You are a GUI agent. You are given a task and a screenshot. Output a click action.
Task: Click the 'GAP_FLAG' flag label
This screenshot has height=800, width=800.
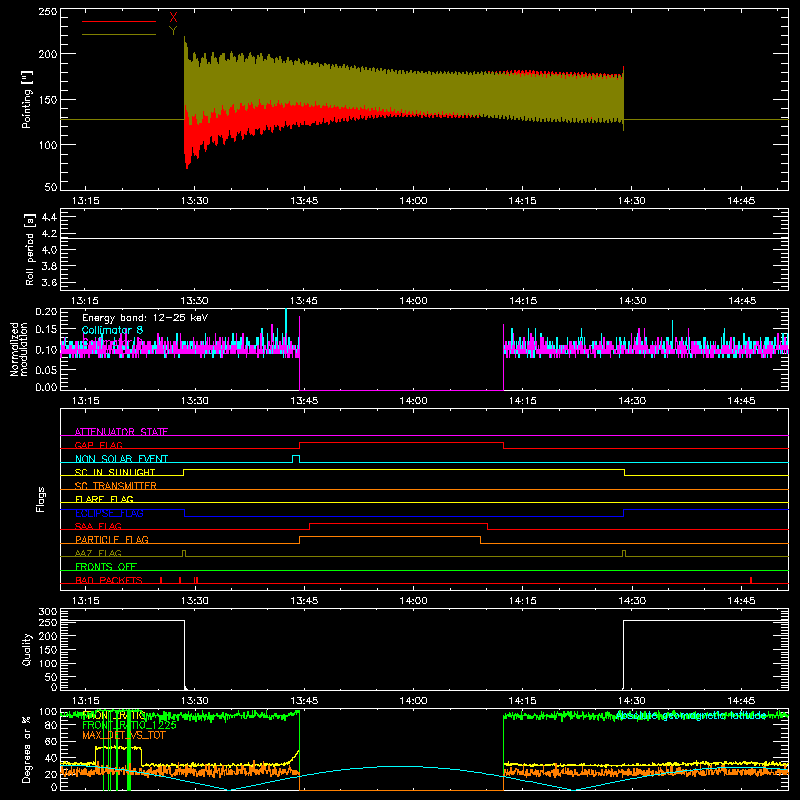(x=99, y=445)
